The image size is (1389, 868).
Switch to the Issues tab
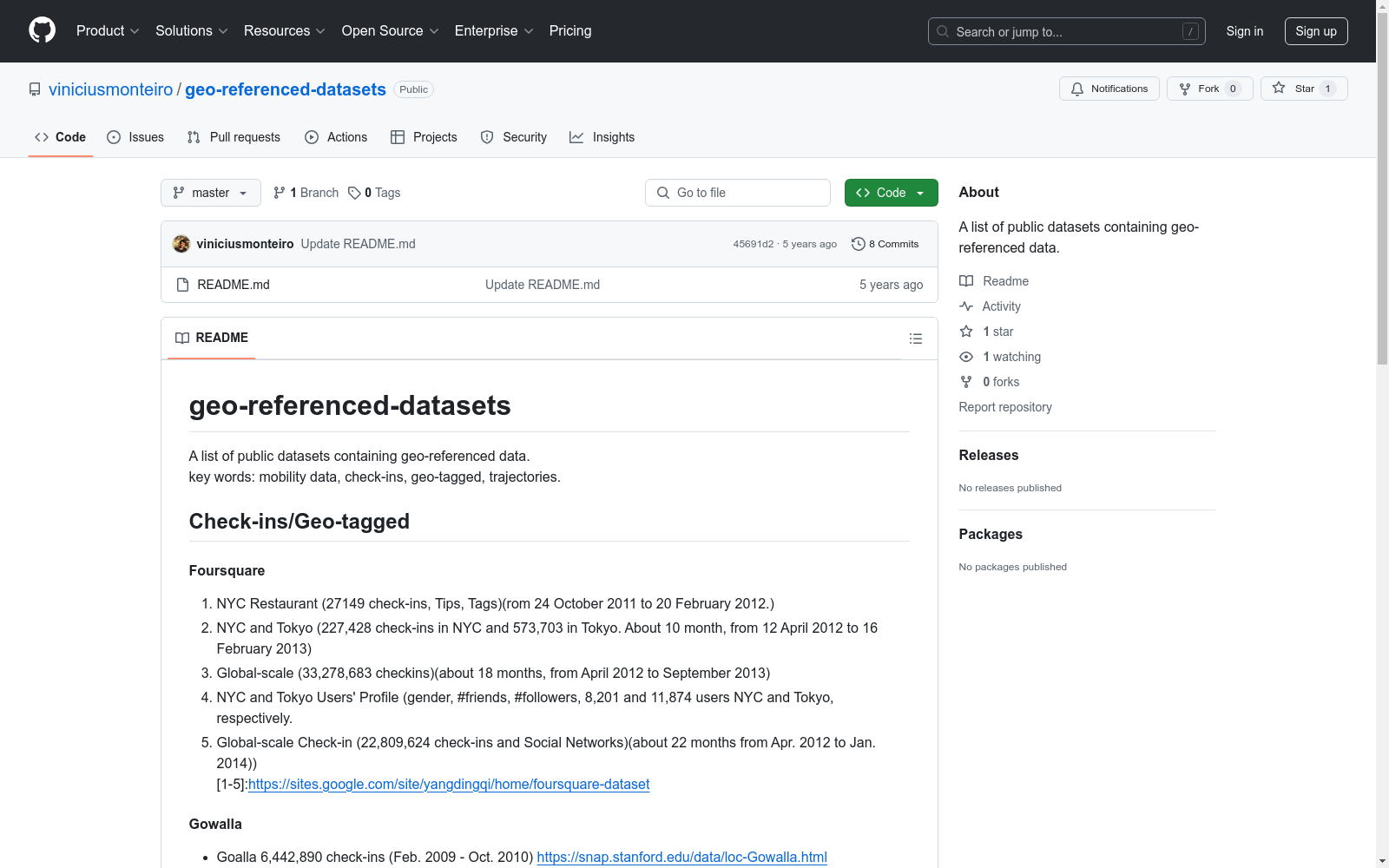[135, 137]
